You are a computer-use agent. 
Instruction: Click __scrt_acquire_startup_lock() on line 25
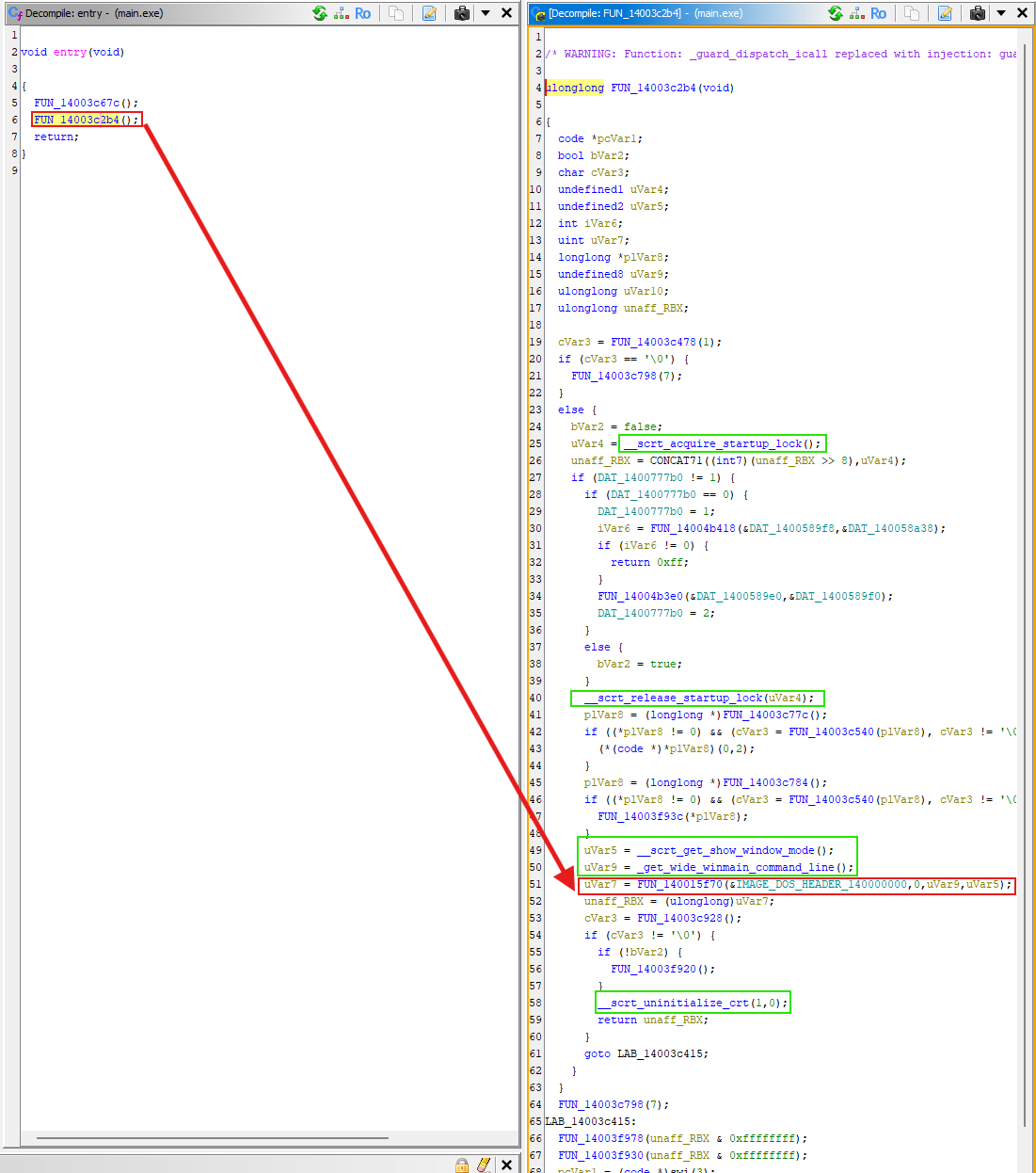click(x=722, y=443)
